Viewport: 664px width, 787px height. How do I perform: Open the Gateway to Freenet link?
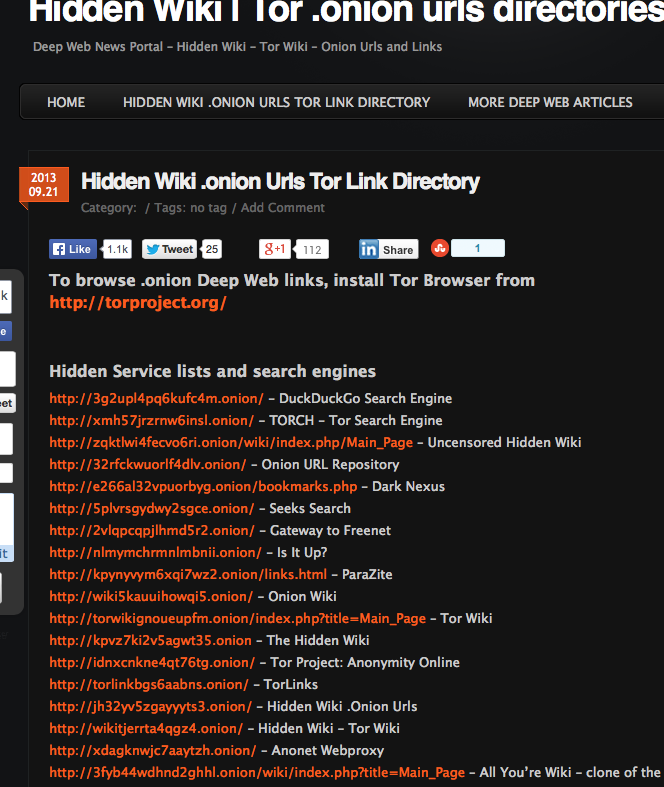click(x=152, y=531)
